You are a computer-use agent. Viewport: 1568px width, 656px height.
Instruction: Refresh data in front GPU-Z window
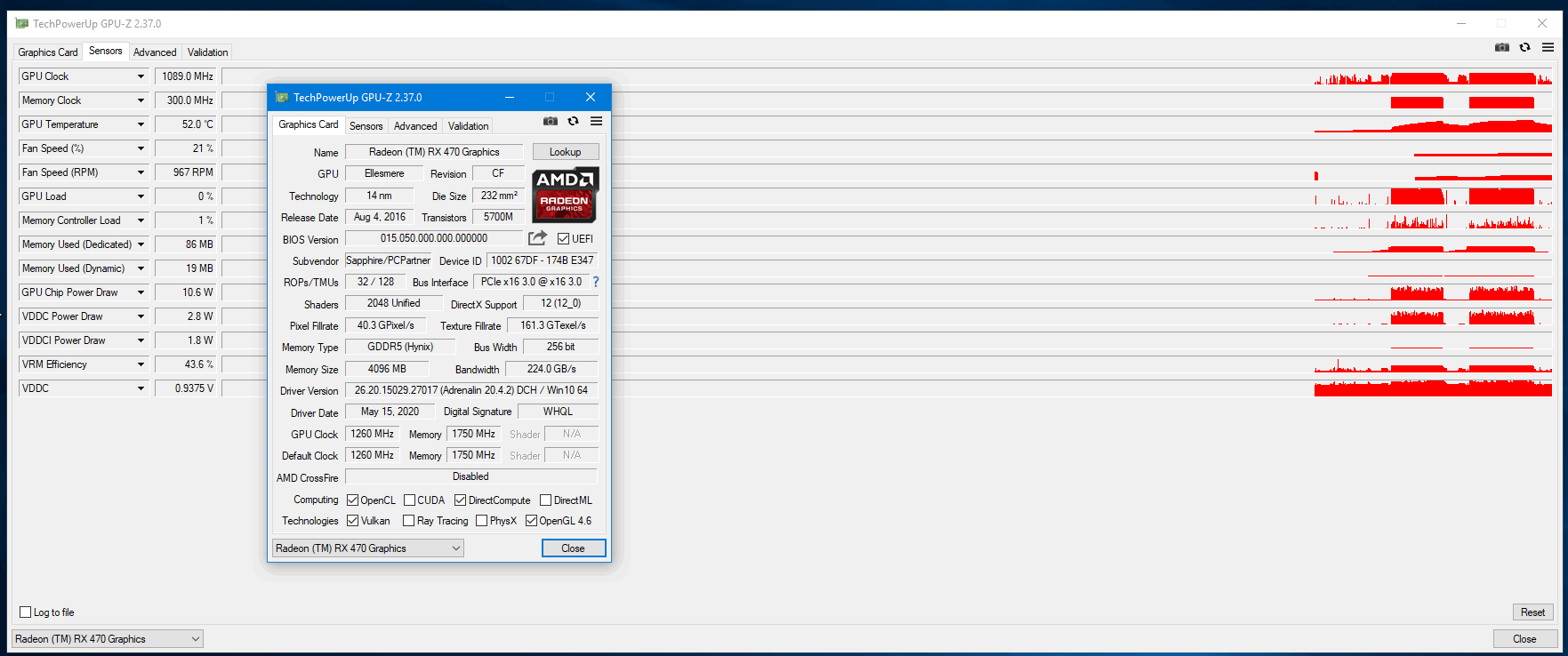tap(574, 121)
